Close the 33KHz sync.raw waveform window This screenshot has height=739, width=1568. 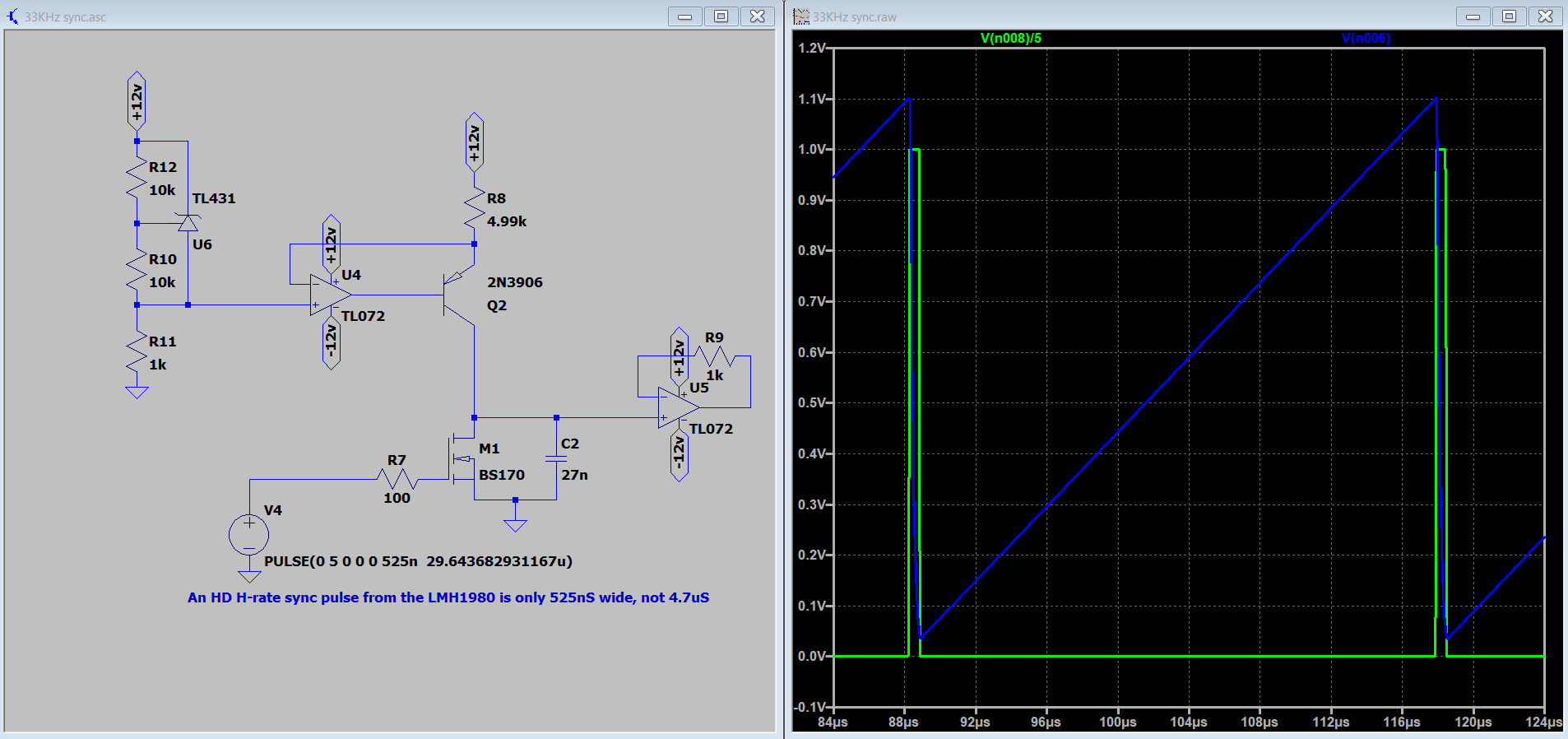click(1545, 16)
